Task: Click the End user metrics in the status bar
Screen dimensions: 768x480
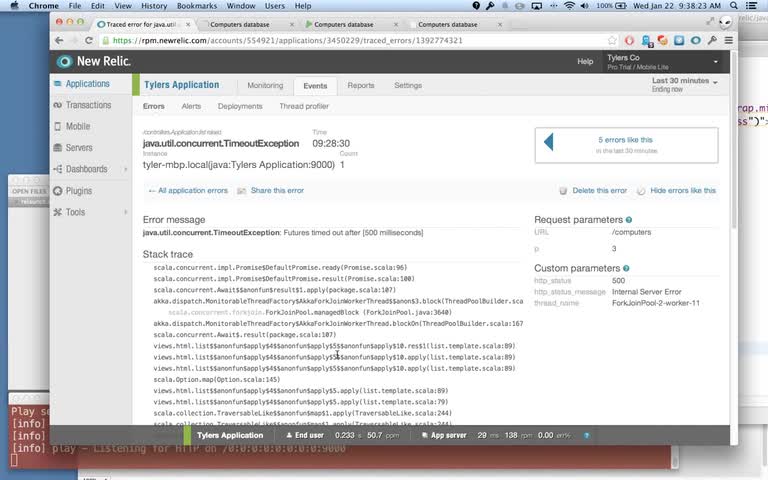Action: tap(343, 435)
